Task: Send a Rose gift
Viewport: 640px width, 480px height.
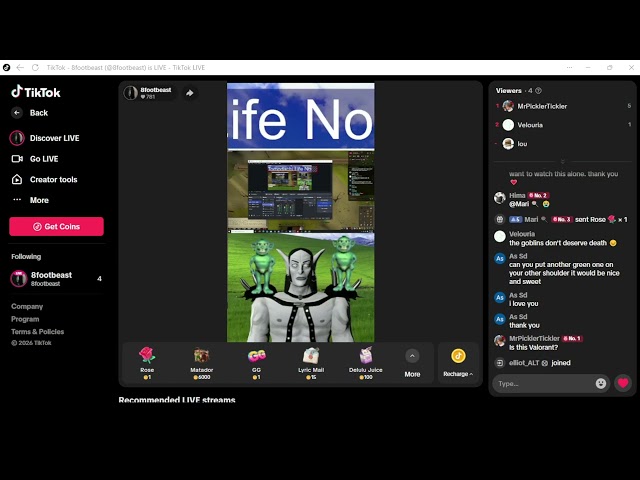Action: 147,362
